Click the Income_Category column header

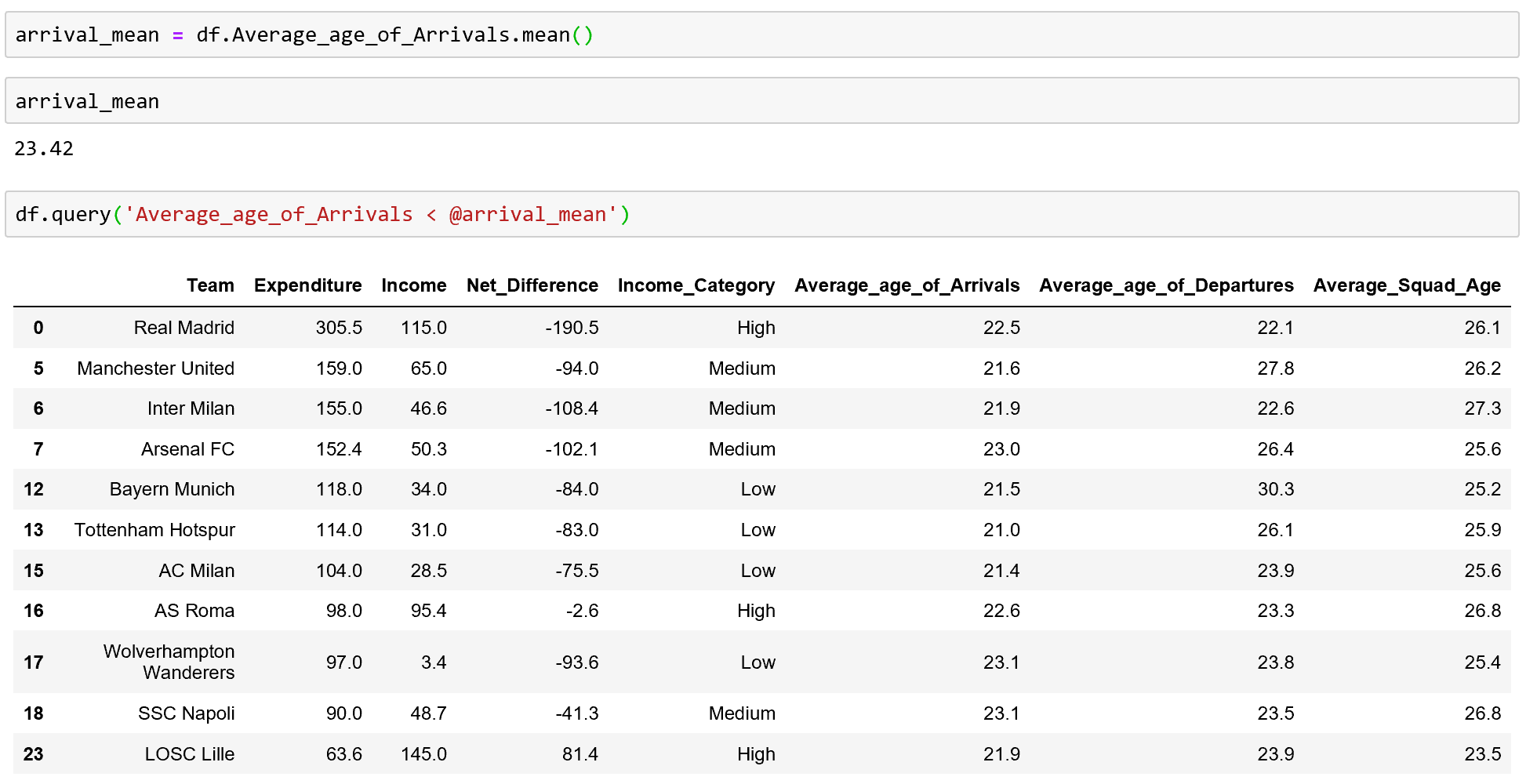(x=696, y=285)
